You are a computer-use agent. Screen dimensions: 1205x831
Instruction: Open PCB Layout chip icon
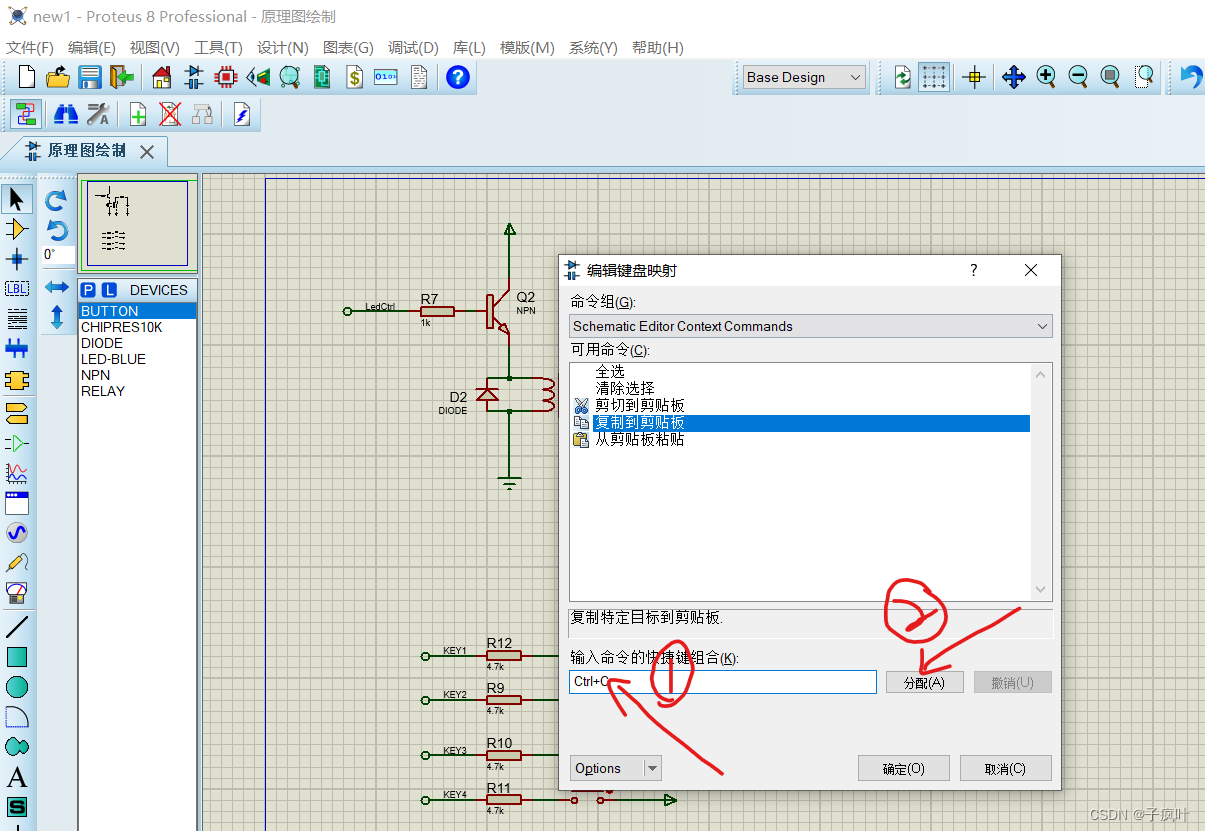coord(226,77)
